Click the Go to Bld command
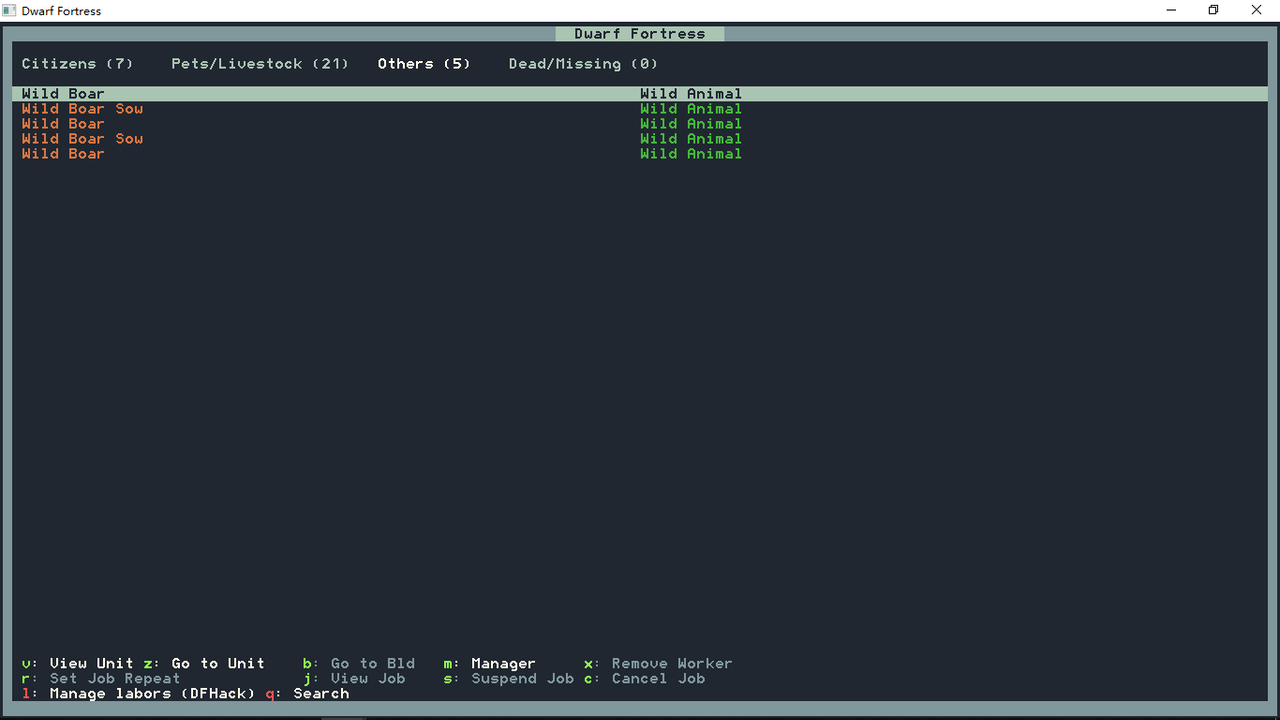This screenshot has width=1280, height=720. point(359,664)
